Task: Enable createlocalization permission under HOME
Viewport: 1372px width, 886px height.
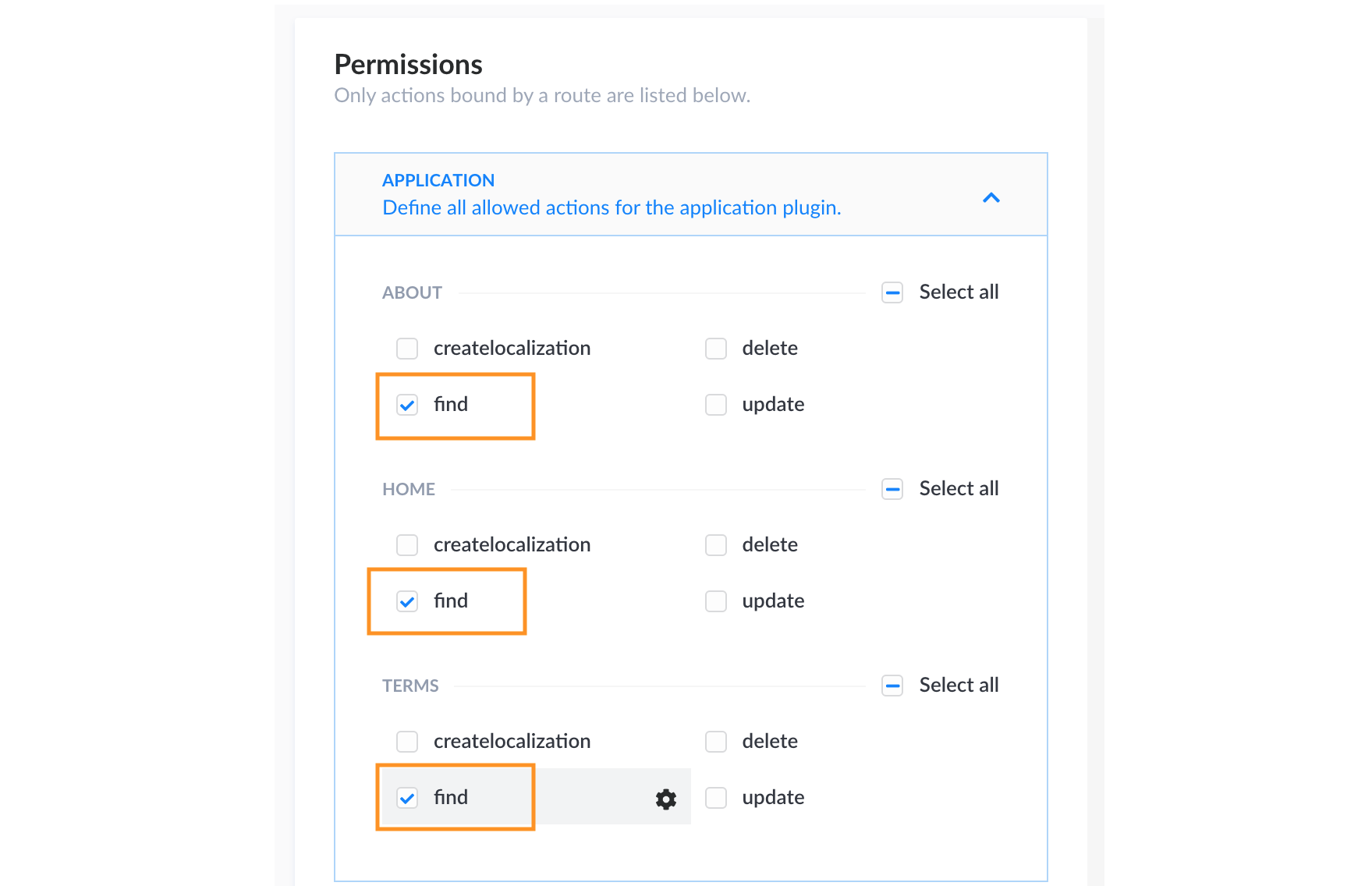Action: click(406, 545)
